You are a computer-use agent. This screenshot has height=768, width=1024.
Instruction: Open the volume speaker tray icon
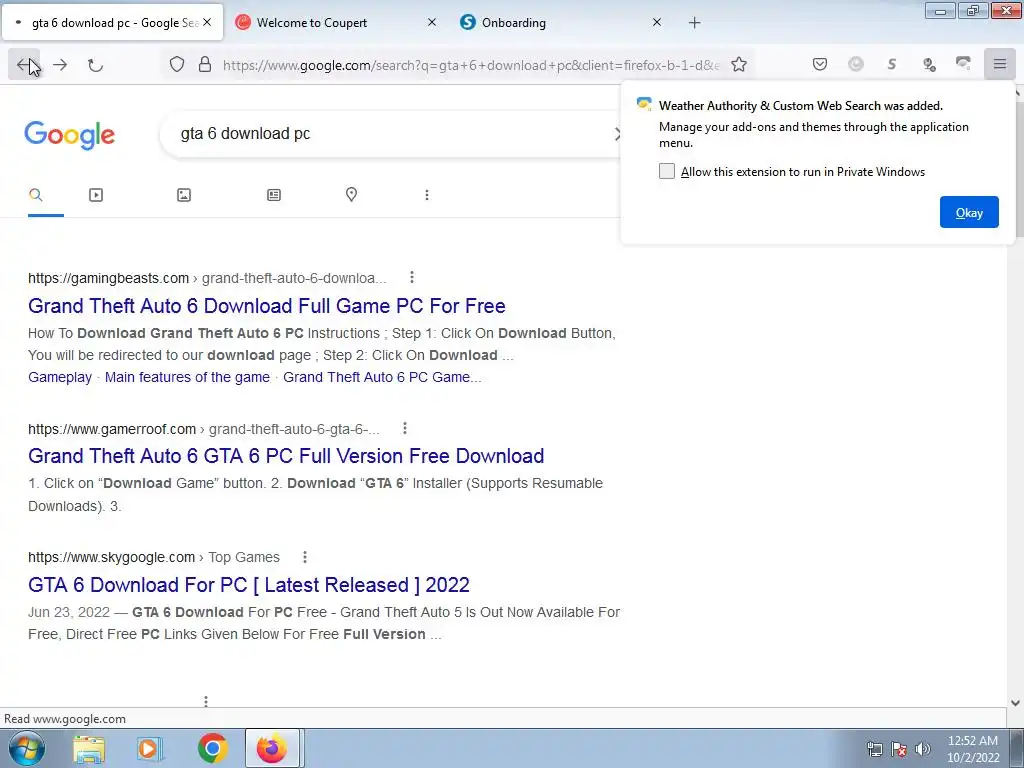point(923,749)
